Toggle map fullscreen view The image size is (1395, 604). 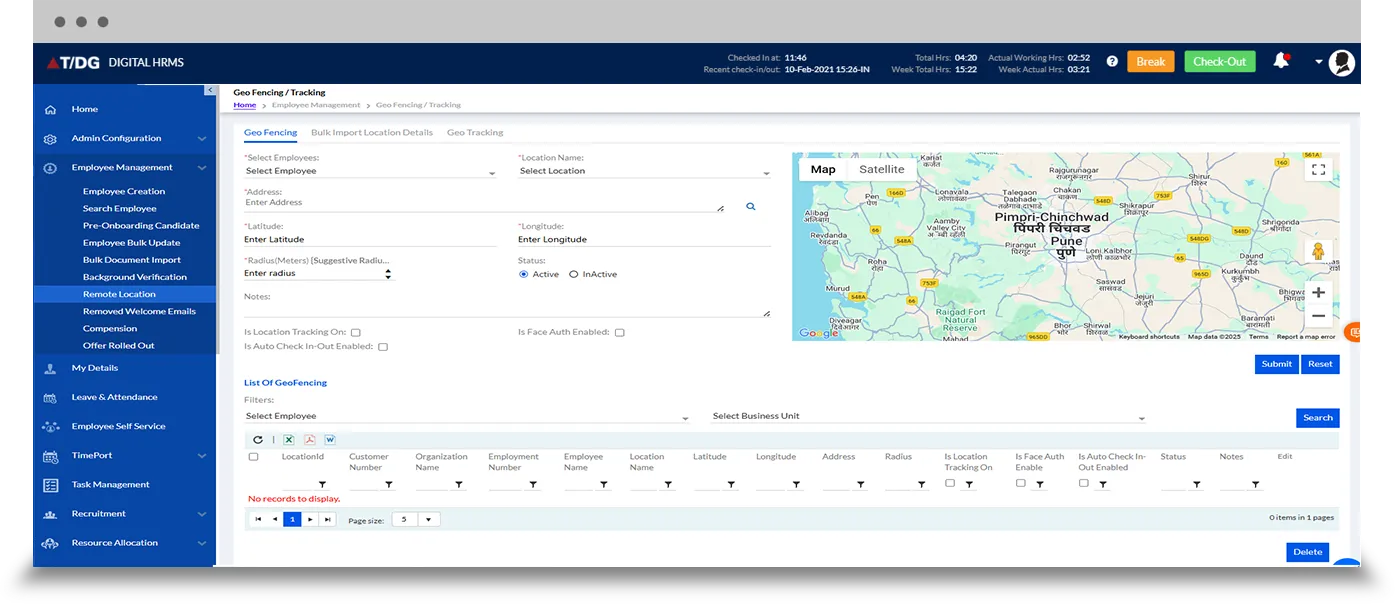(x=1318, y=170)
